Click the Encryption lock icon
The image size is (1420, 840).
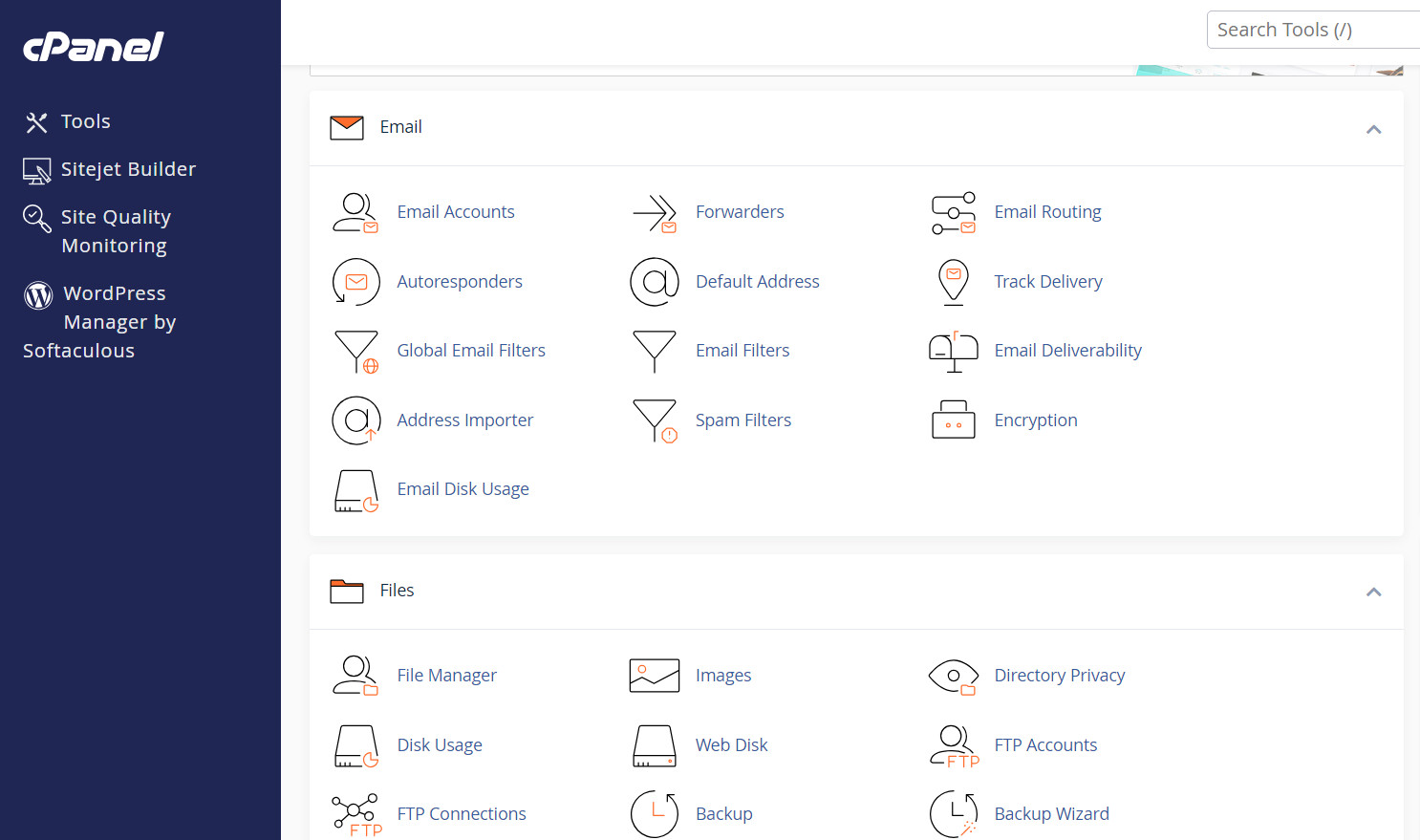[953, 420]
